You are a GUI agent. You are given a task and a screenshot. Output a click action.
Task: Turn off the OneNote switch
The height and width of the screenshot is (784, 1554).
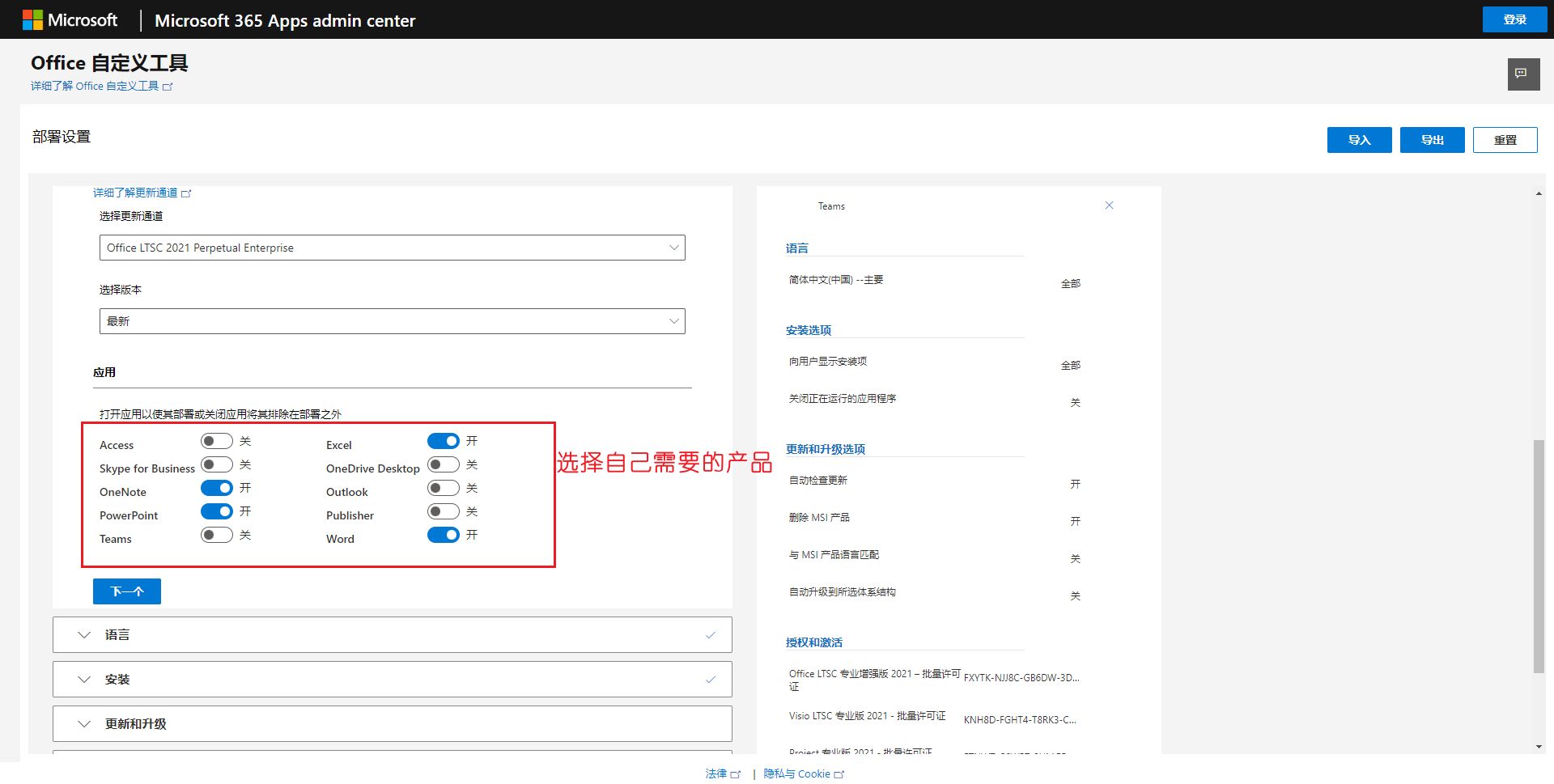tap(216, 488)
